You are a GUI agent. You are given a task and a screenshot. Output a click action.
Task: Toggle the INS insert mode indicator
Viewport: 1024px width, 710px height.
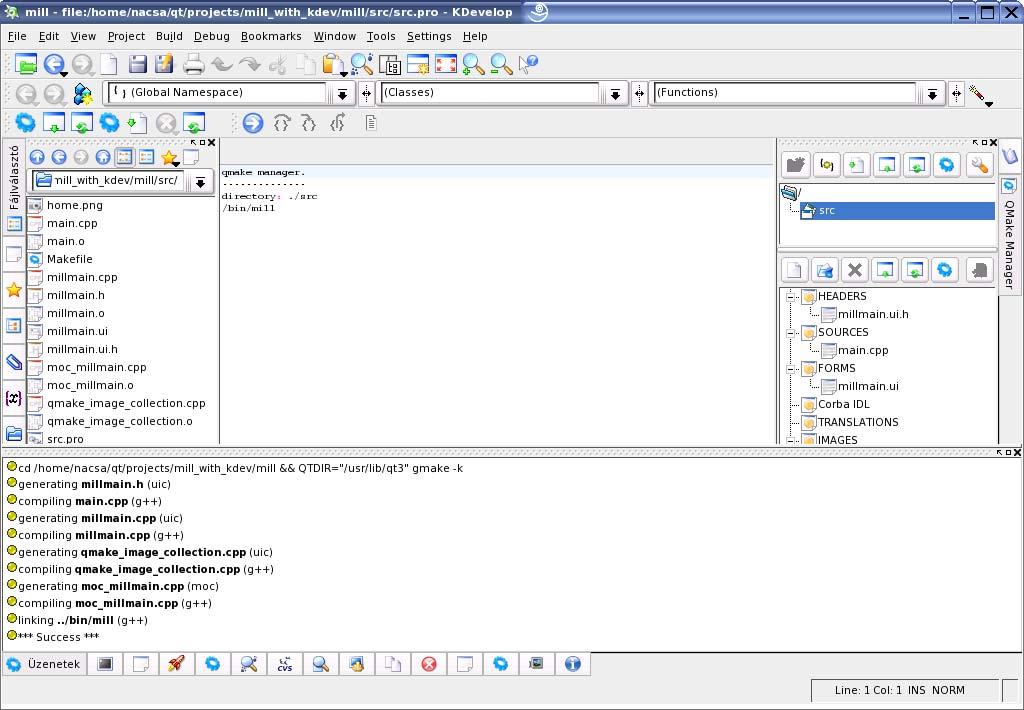tap(916, 690)
